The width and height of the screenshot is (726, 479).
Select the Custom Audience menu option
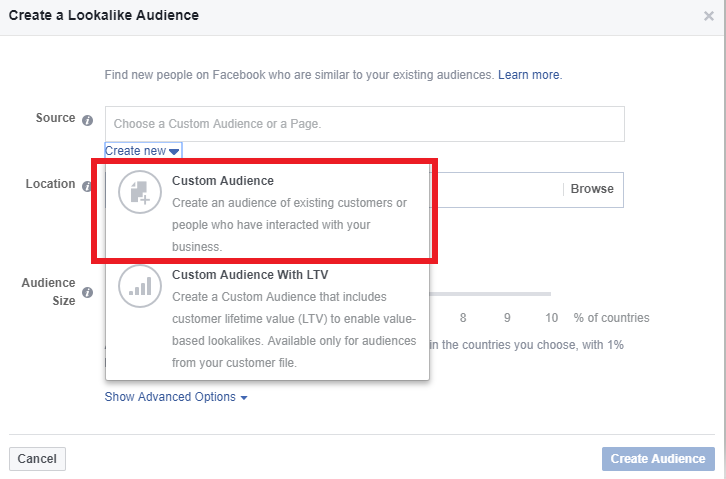[268, 213]
